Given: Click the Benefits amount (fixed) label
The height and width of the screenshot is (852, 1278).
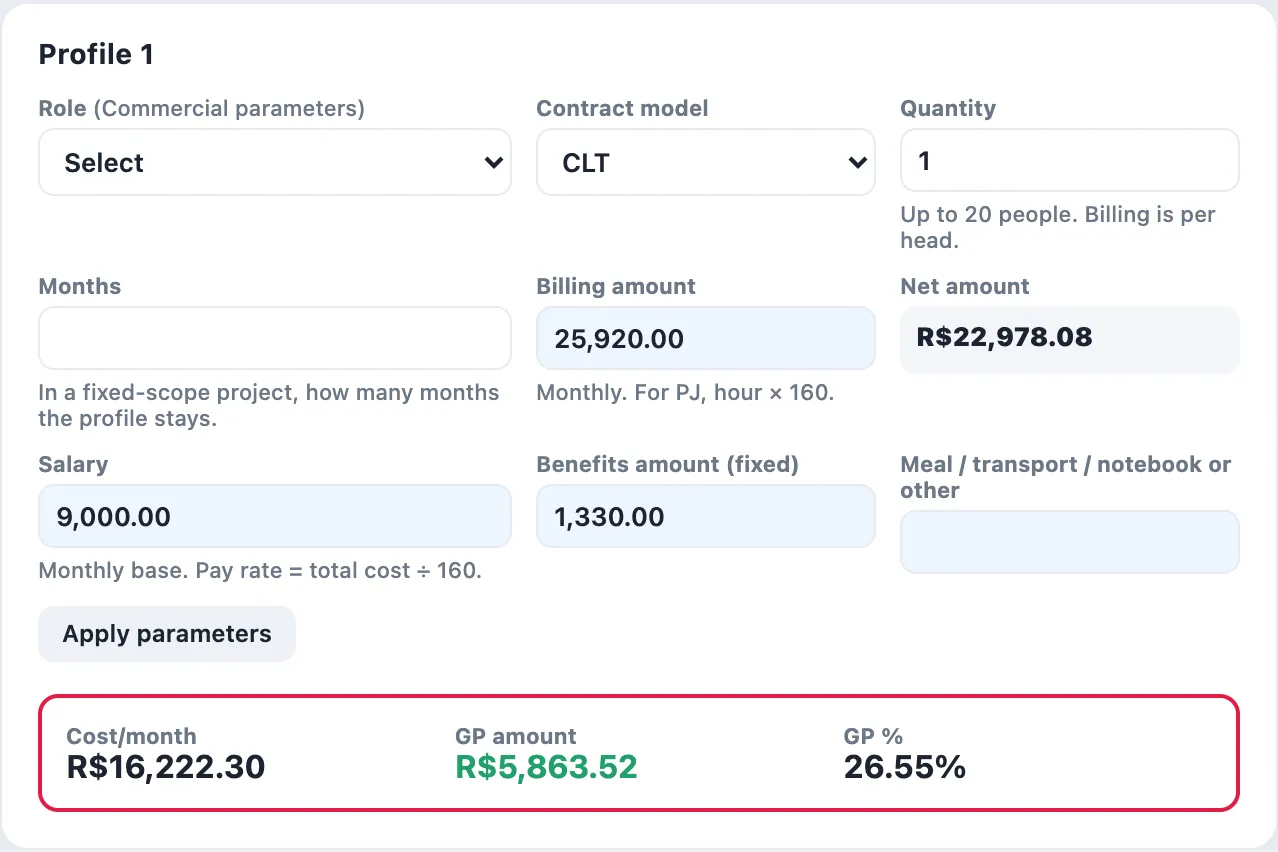Looking at the screenshot, I should tap(668, 464).
